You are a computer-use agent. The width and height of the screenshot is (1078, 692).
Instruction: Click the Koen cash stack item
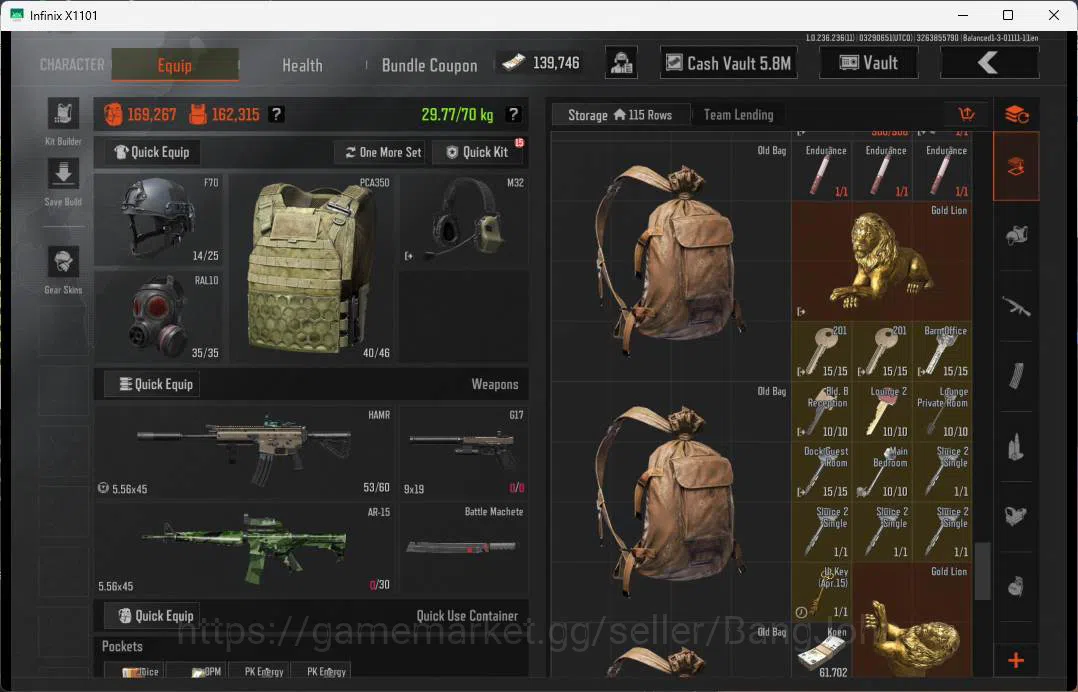click(x=822, y=651)
